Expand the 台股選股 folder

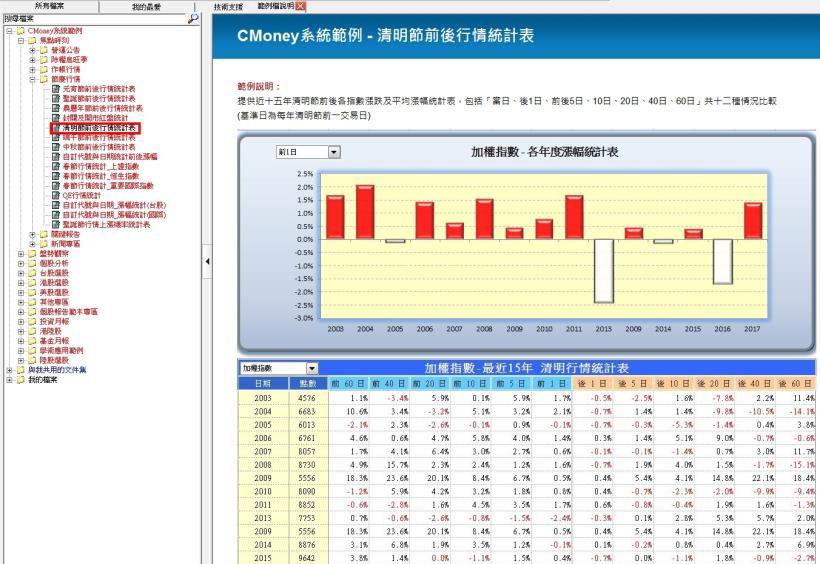pyautogui.click(x=21, y=273)
